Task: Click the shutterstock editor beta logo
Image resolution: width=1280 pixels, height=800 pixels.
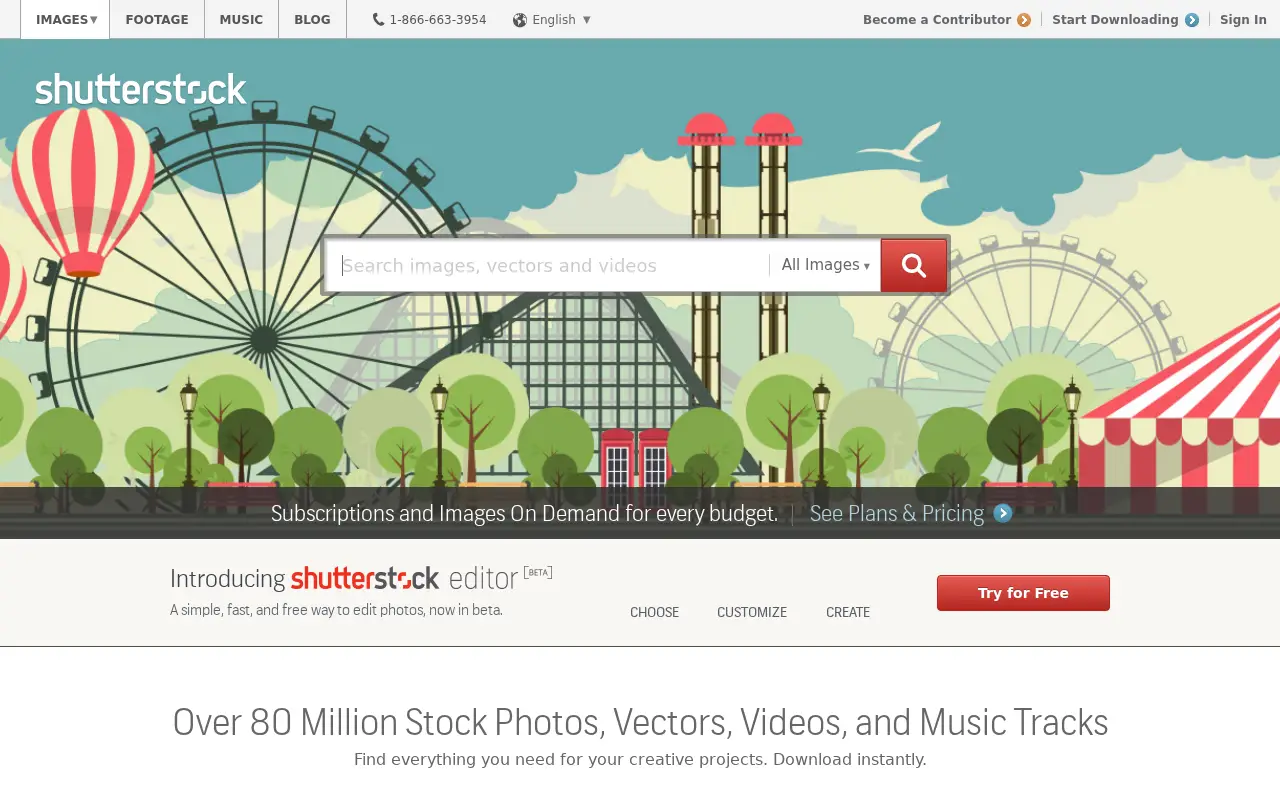Action: 421,578
